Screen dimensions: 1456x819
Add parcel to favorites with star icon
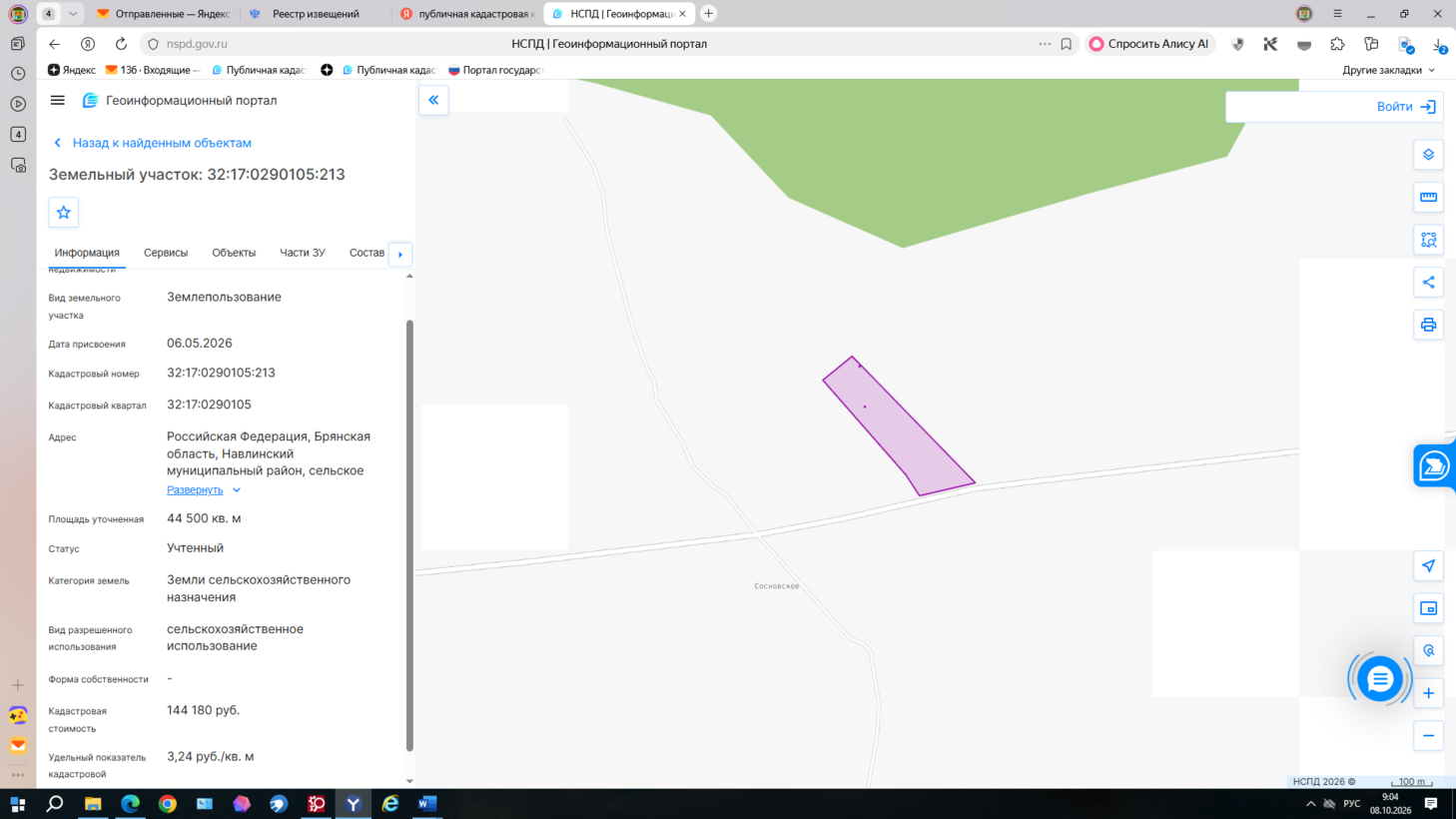tap(64, 212)
